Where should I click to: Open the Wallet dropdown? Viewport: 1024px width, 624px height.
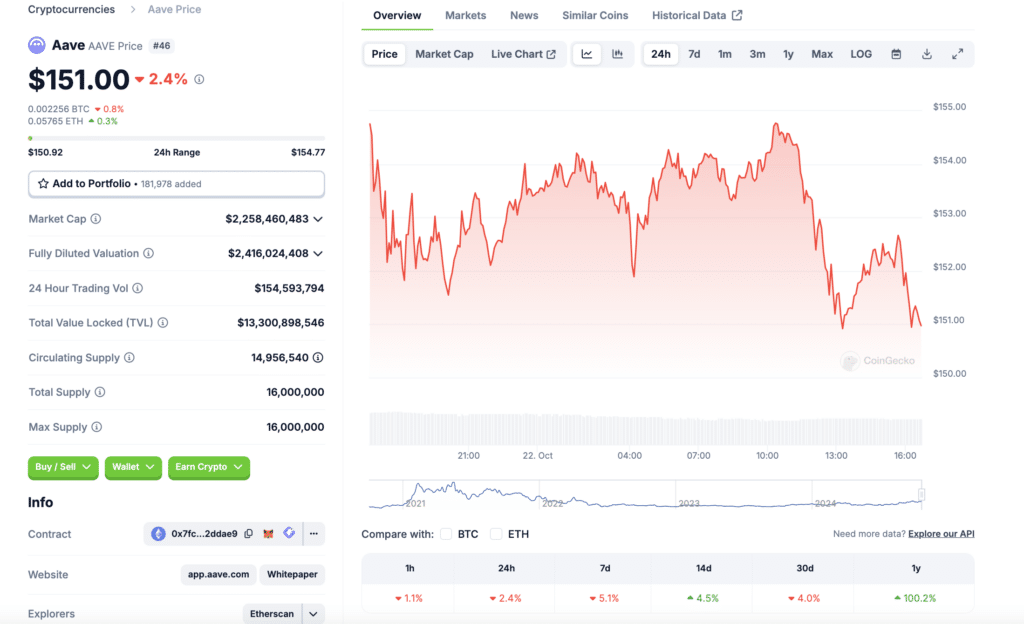(x=133, y=467)
